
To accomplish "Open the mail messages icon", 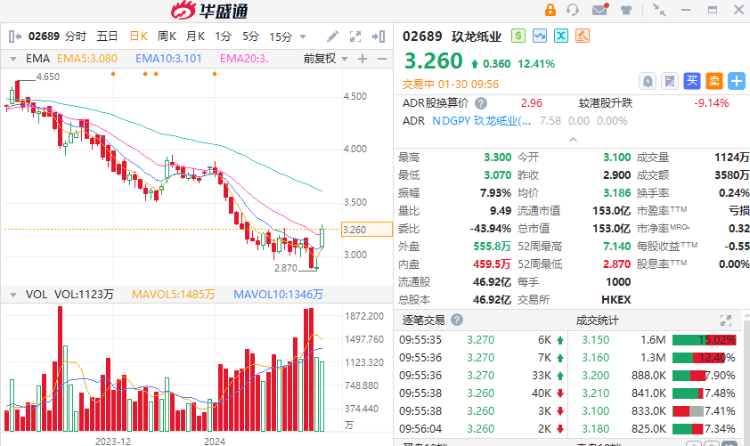I will click(600, 10).
